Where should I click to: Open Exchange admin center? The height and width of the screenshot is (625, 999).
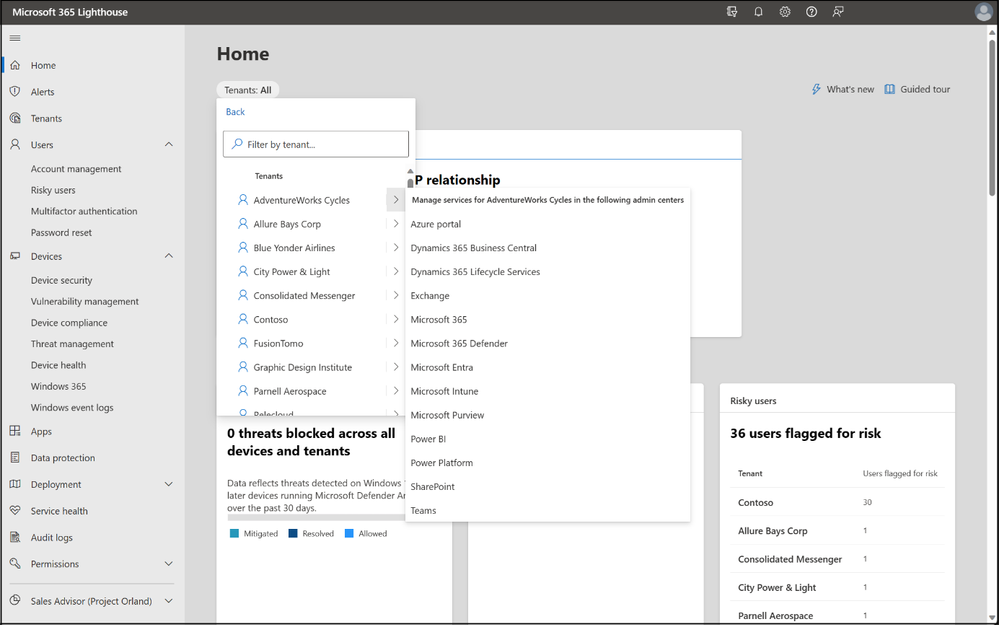[430, 296]
